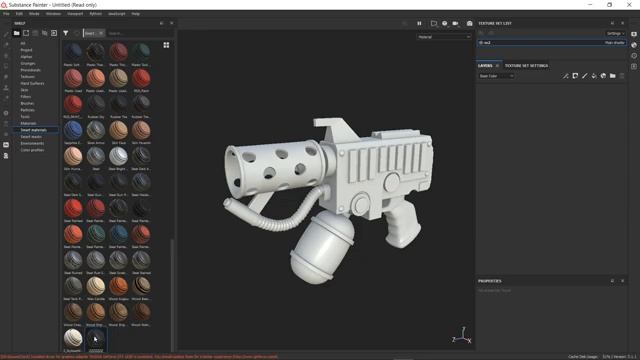The height and width of the screenshot is (360, 640).
Task: Select the white smart material in last row
Action: 73,338
